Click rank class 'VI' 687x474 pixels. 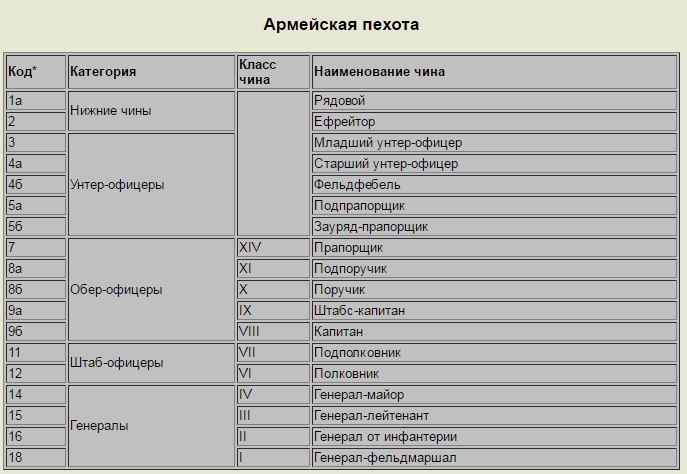point(273,374)
